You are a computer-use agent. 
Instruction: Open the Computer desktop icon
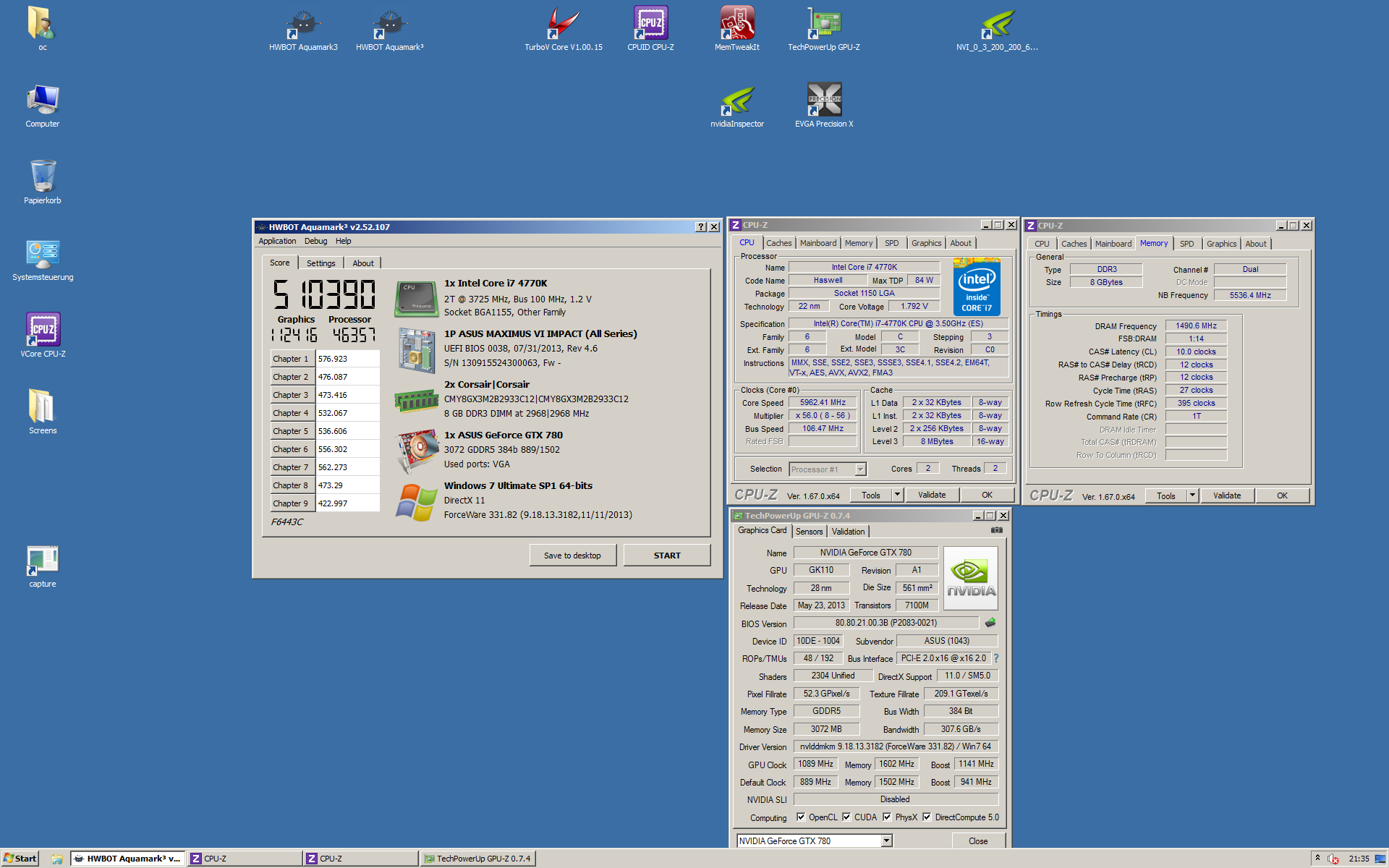(42, 106)
